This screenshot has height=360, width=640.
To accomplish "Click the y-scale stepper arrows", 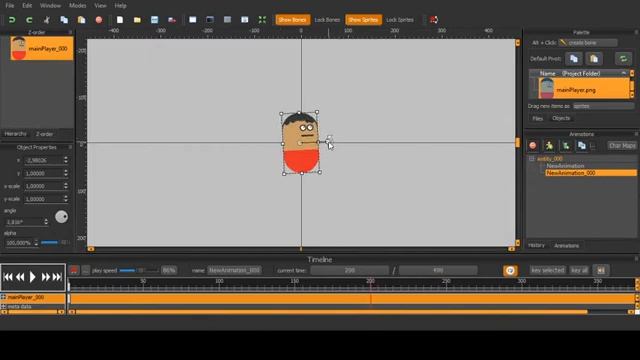I will click(66, 199).
